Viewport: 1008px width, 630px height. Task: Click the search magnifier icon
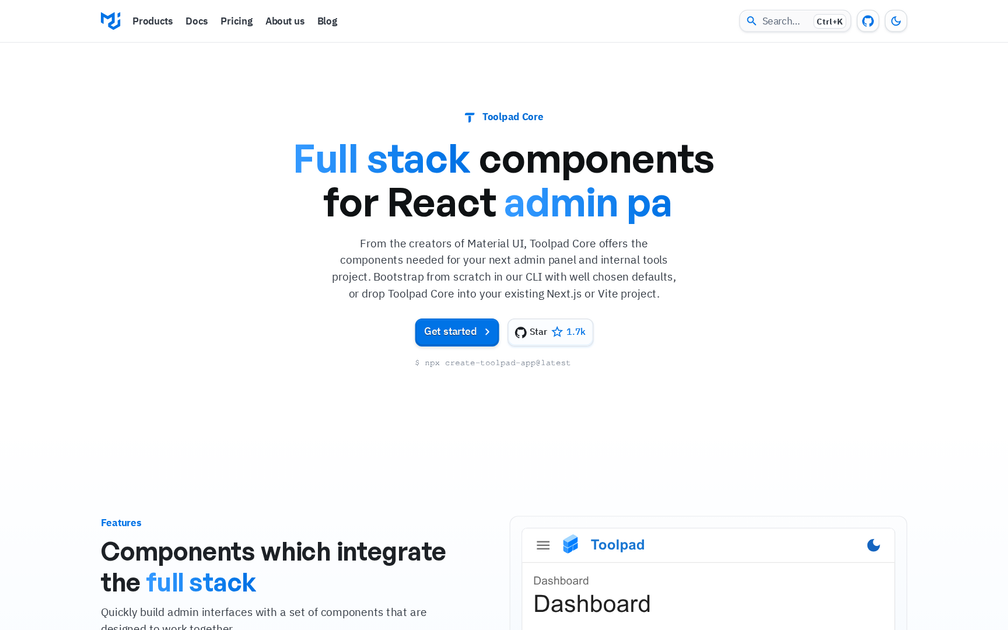pyautogui.click(x=751, y=21)
